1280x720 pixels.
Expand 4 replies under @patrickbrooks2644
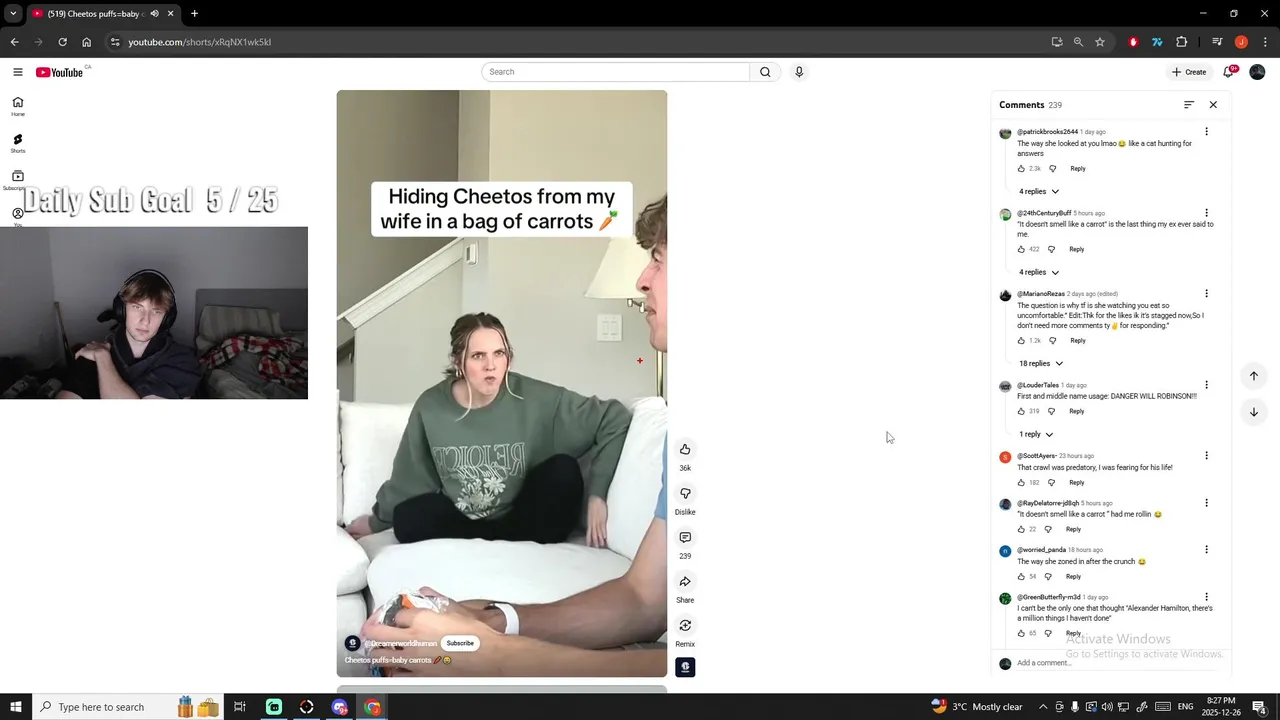[1039, 191]
